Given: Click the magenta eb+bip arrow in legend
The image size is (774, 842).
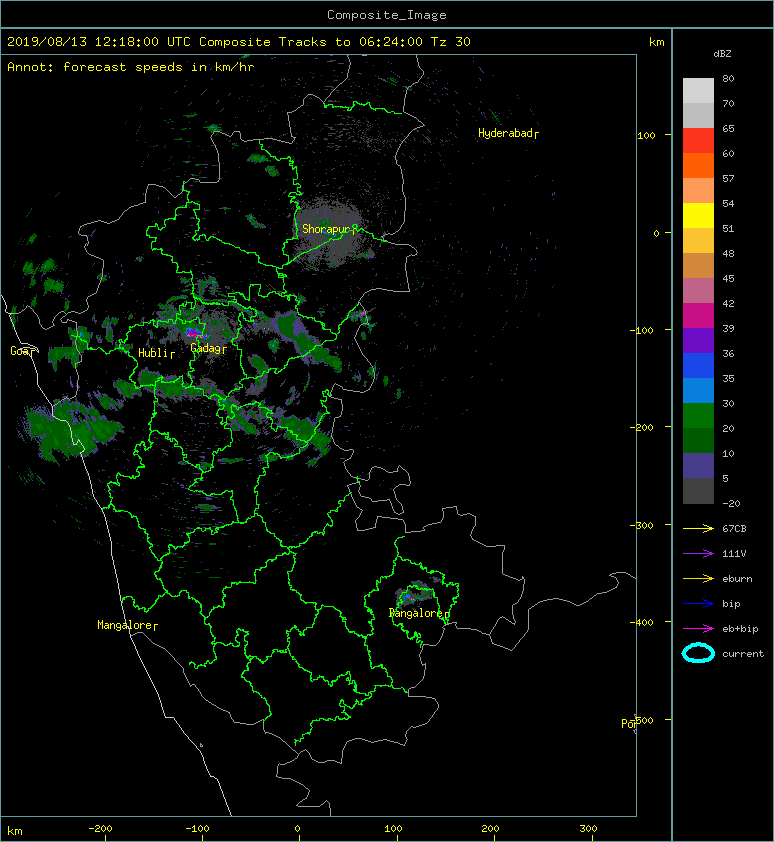Looking at the screenshot, I should (x=698, y=629).
